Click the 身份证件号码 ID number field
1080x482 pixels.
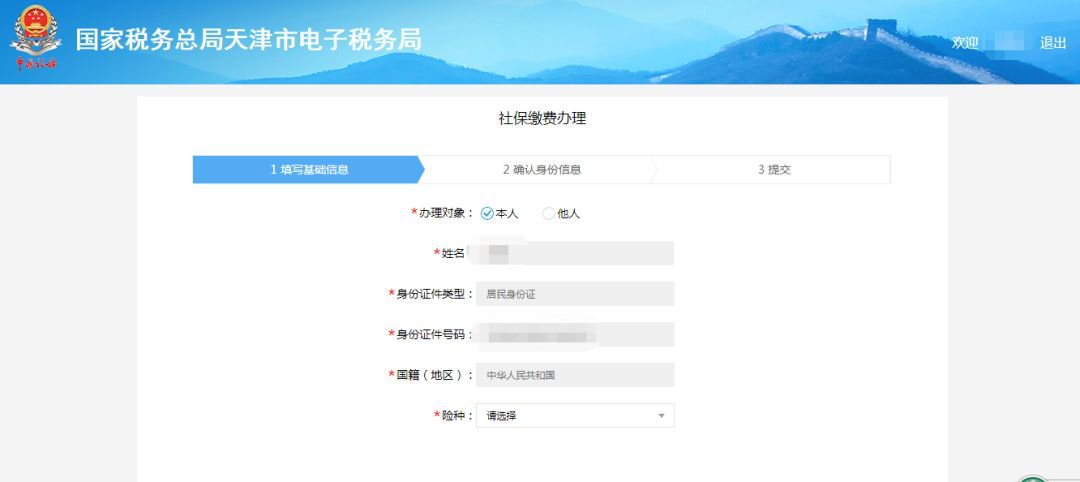point(575,335)
